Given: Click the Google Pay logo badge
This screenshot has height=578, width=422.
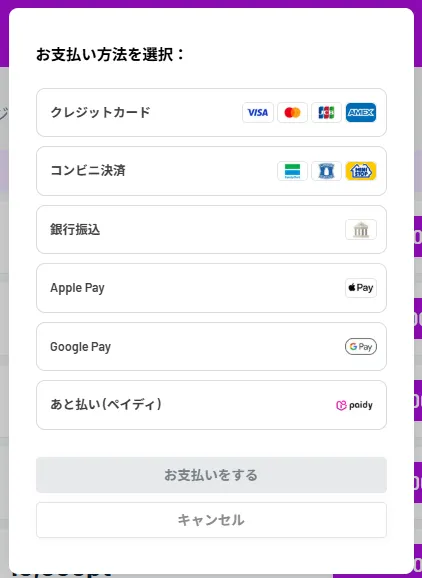Looking at the screenshot, I should click(x=361, y=347).
